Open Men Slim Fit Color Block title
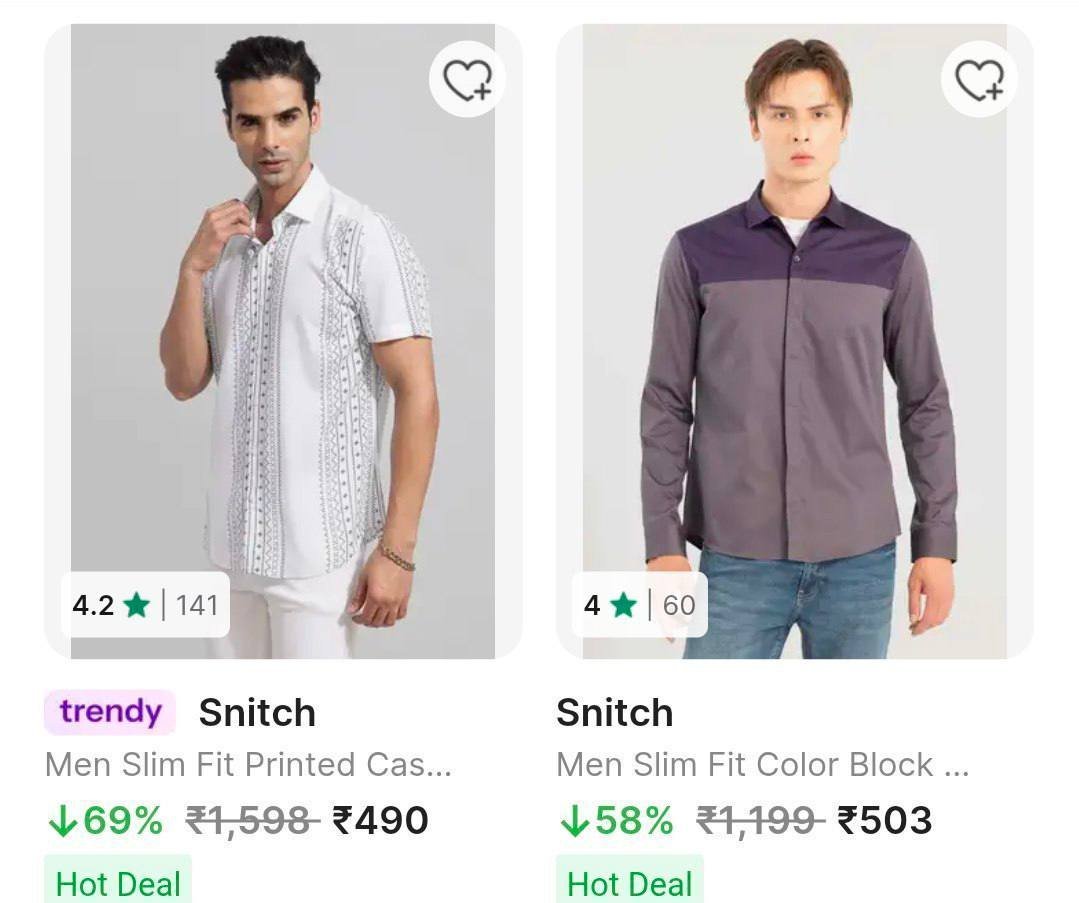 (762, 765)
